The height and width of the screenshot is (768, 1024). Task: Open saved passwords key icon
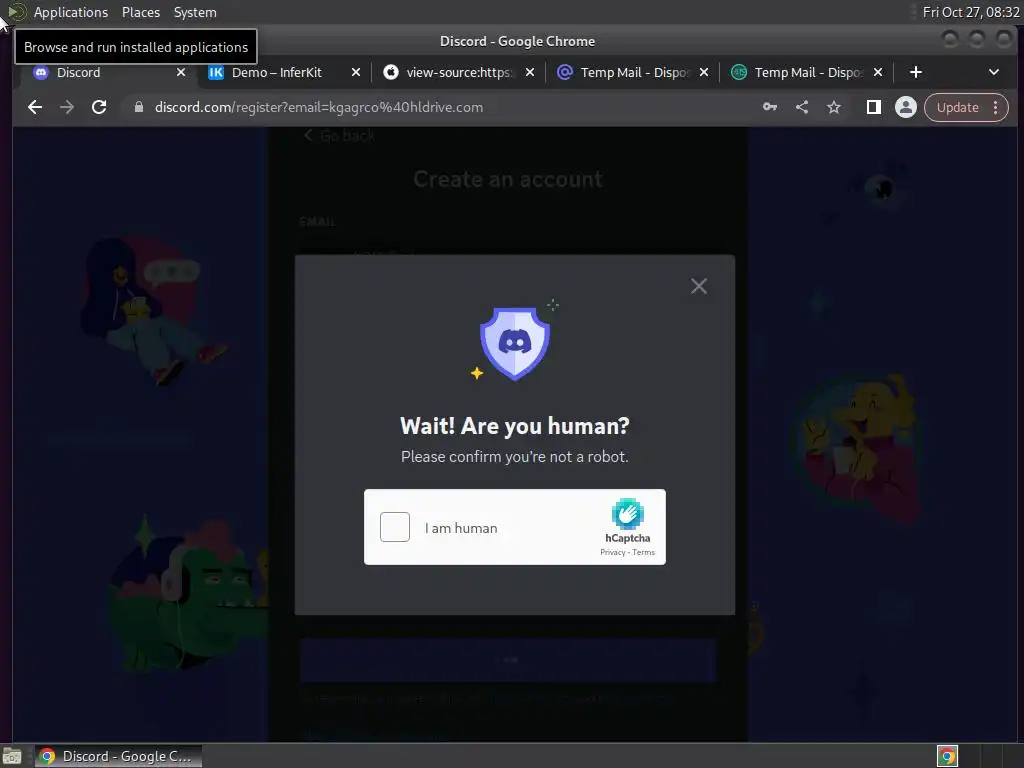(x=770, y=107)
